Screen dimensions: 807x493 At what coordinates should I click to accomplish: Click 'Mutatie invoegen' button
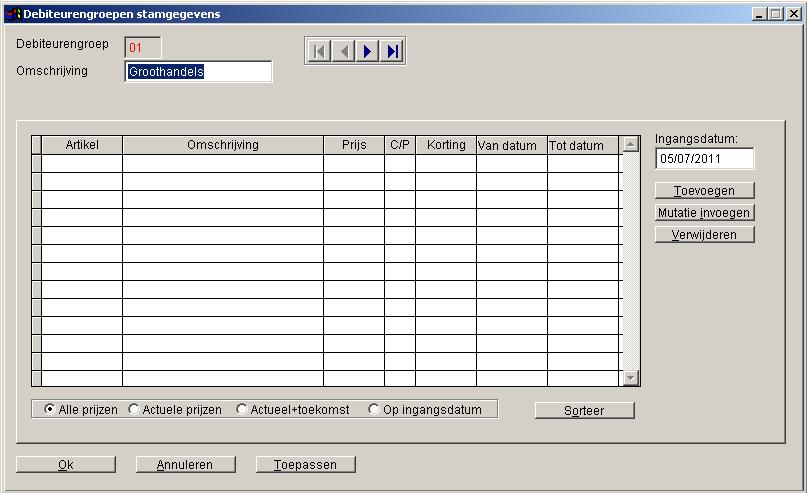704,213
